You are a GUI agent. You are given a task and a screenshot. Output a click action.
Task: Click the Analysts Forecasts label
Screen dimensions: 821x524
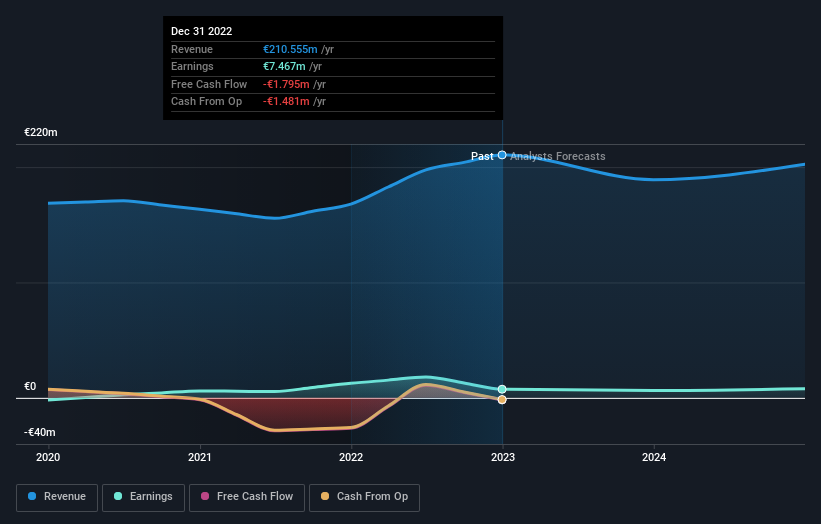pyautogui.click(x=558, y=156)
